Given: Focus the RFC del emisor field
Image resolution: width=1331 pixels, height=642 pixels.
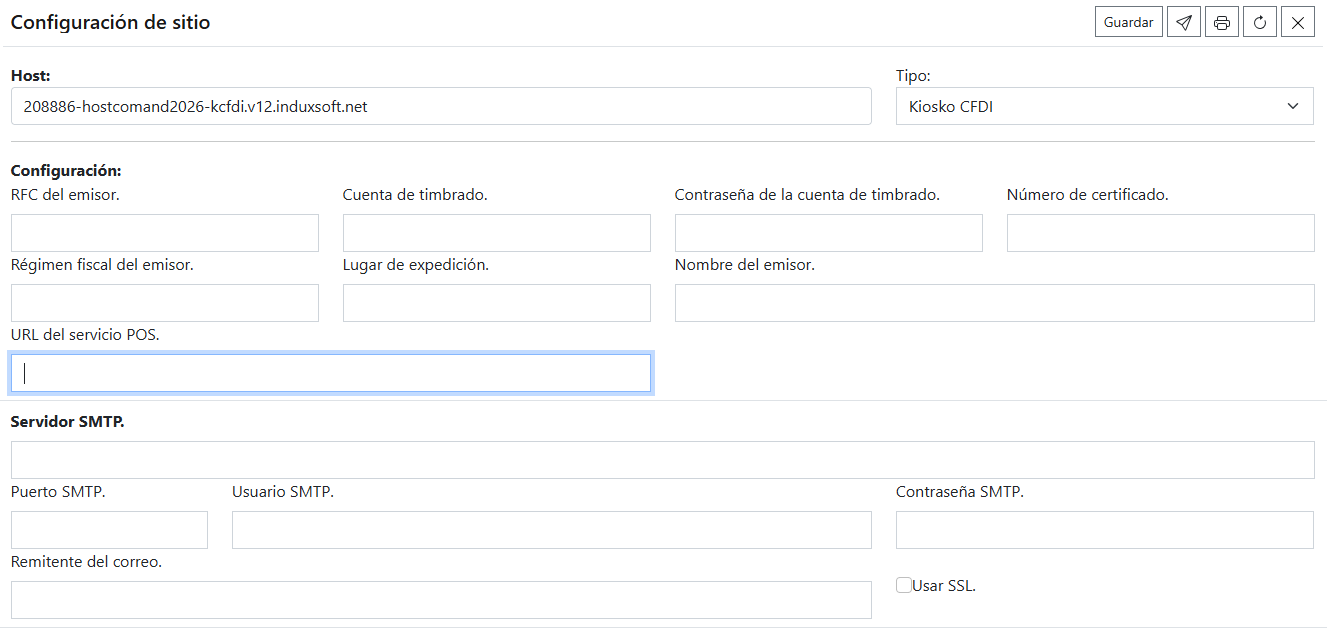Looking at the screenshot, I should click(165, 233).
